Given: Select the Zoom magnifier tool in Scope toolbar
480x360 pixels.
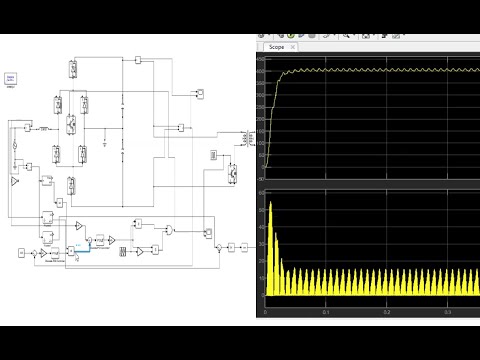Looking at the screenshot, I should [x=346, y=35].
